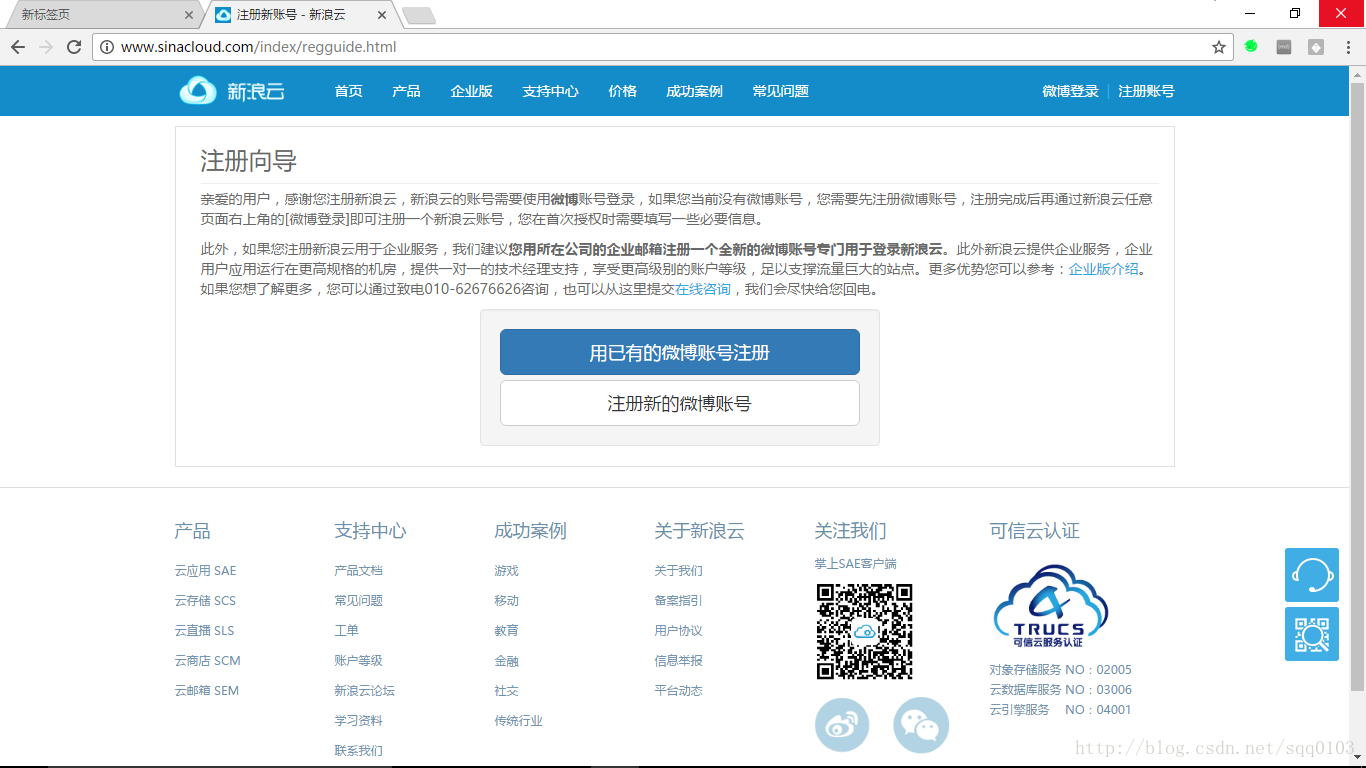The image size is (1366, 768).
Task: Open the floating customer service headset icon
Action: click(x=1312, y=575)
